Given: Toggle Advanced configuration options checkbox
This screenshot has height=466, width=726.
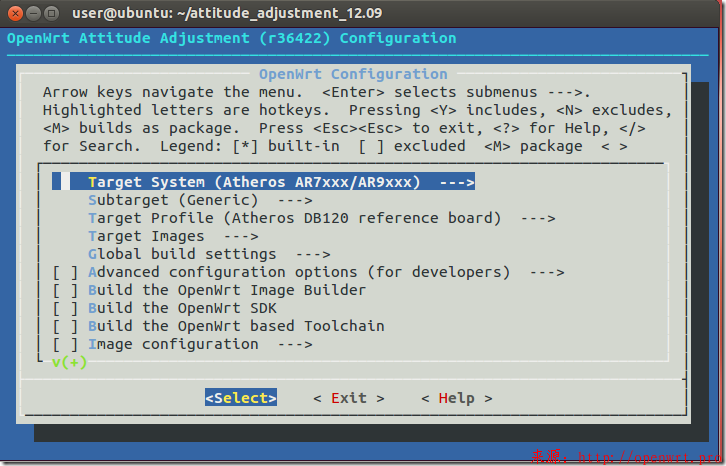Looking at the screenshot, I should pyautogui.click(x=65, y=272).
